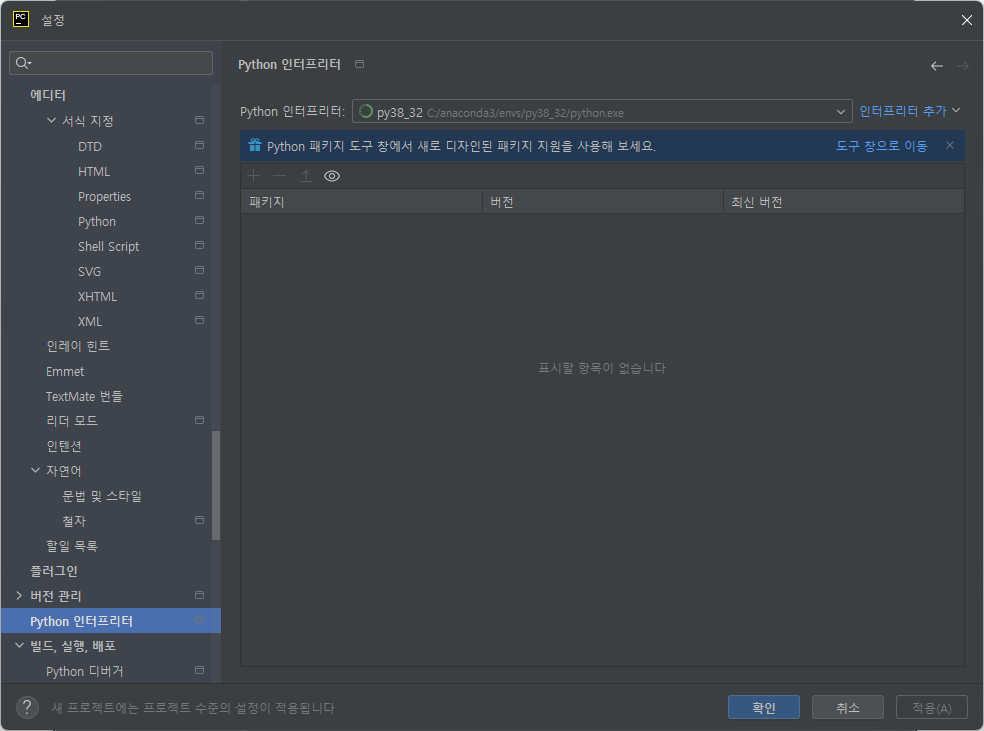Click the project-level icon on the DTD row
The image size is (984, 731).
click(200, 145)
